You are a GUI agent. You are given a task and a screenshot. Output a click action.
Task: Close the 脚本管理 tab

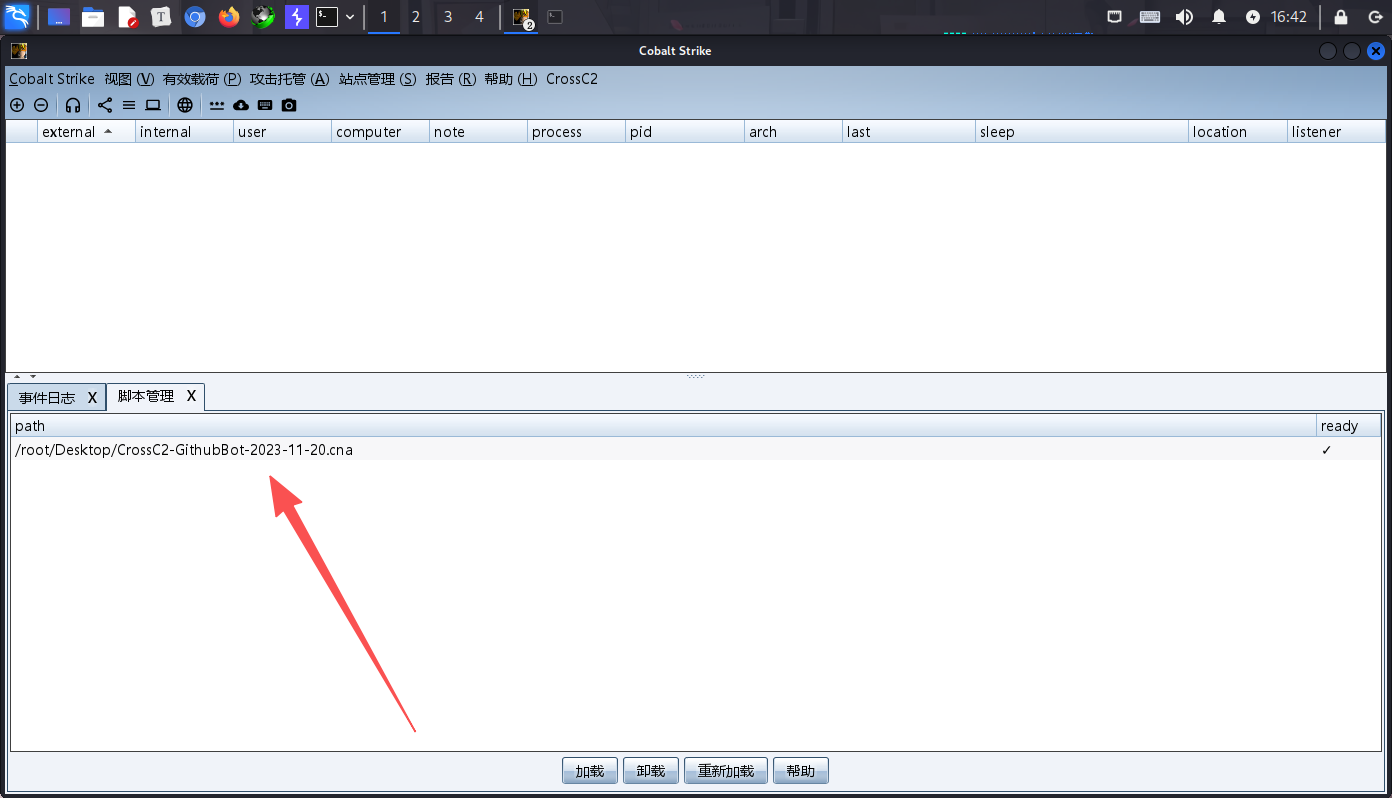click(x=191, y=397)
